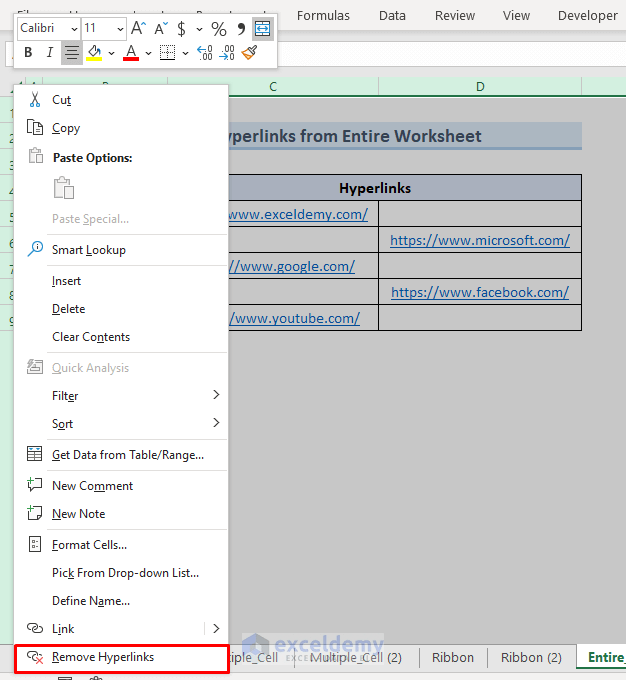This screenshot has width=626, height=680.
Task: Switch to Ribbon (2) sheet tab
Action: pos(531,657)
